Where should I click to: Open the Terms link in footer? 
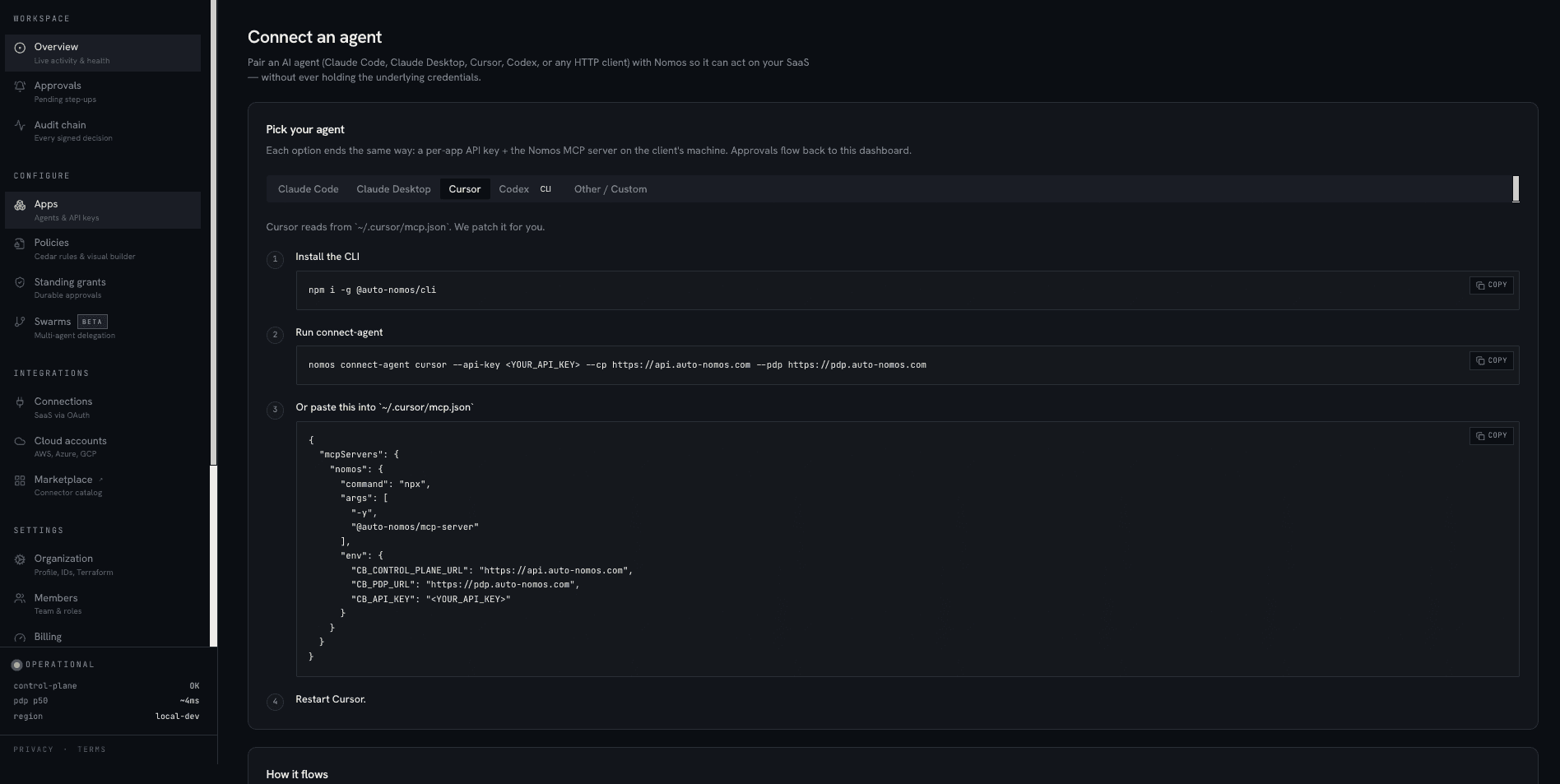pyautogui.click(x=91, y=749)
